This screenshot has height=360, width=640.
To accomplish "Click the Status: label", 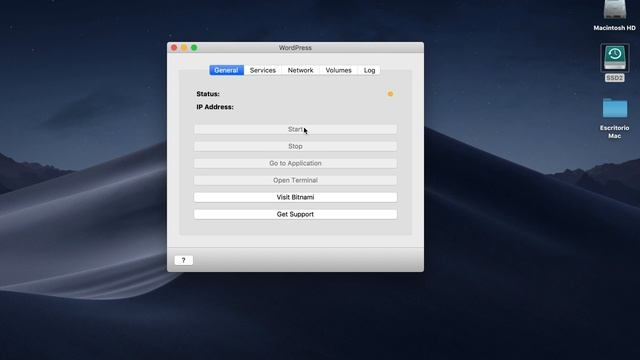I will (208, 94).
